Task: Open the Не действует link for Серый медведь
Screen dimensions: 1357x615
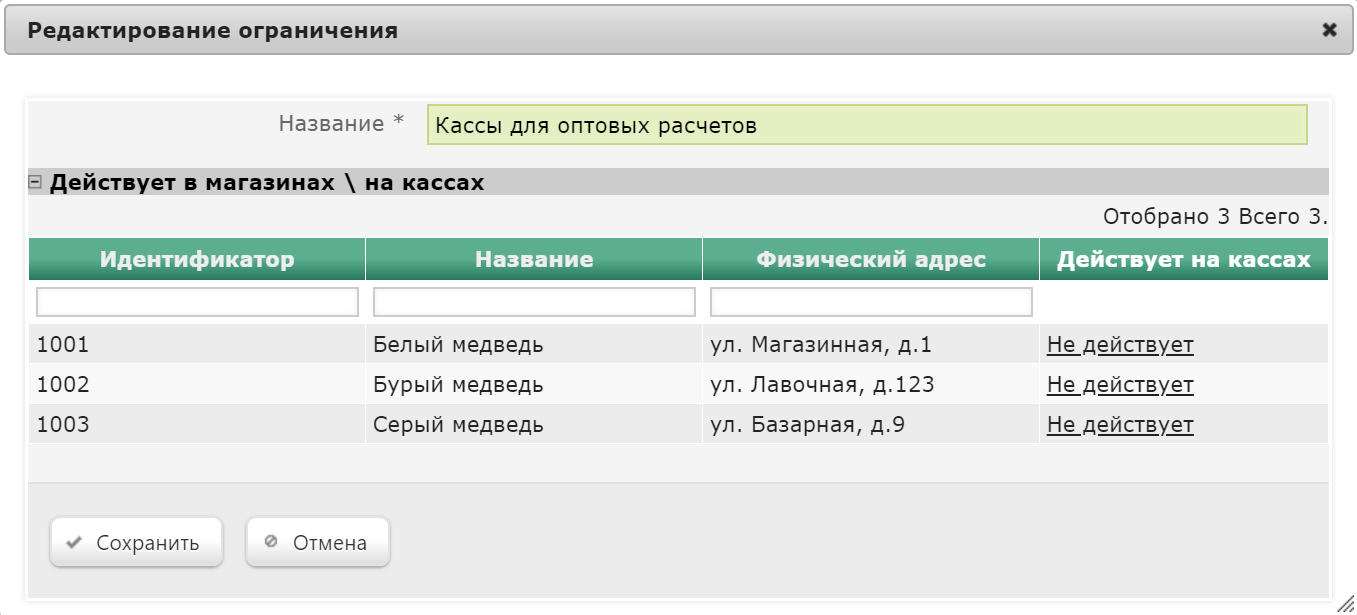Action: point(1120,425)
